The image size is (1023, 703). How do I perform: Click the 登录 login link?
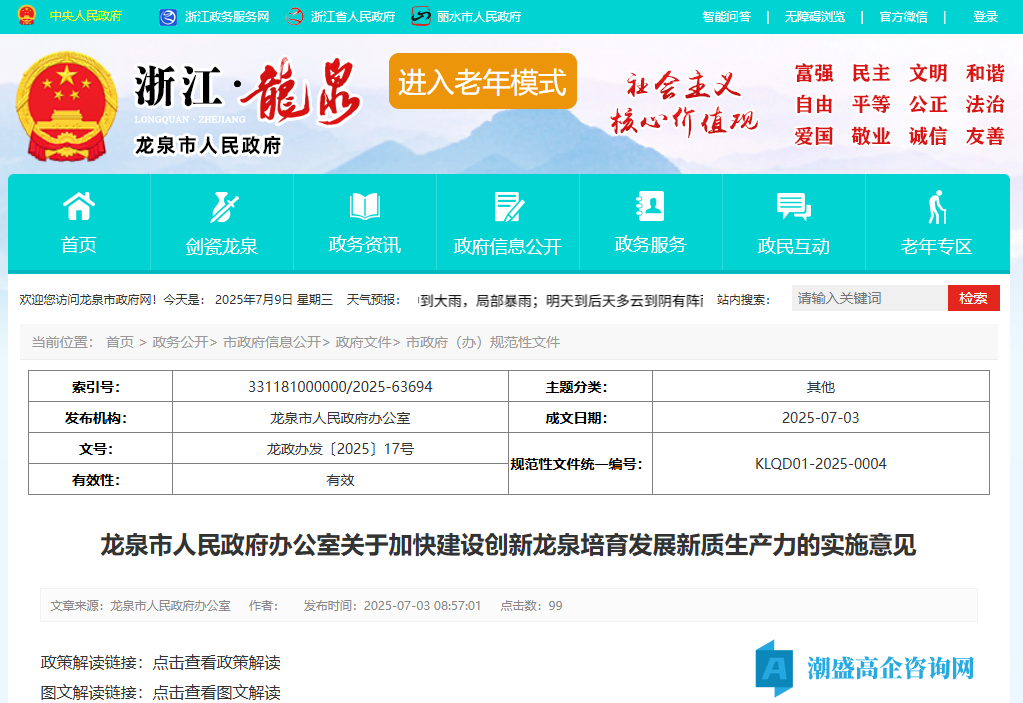point(985,17)
